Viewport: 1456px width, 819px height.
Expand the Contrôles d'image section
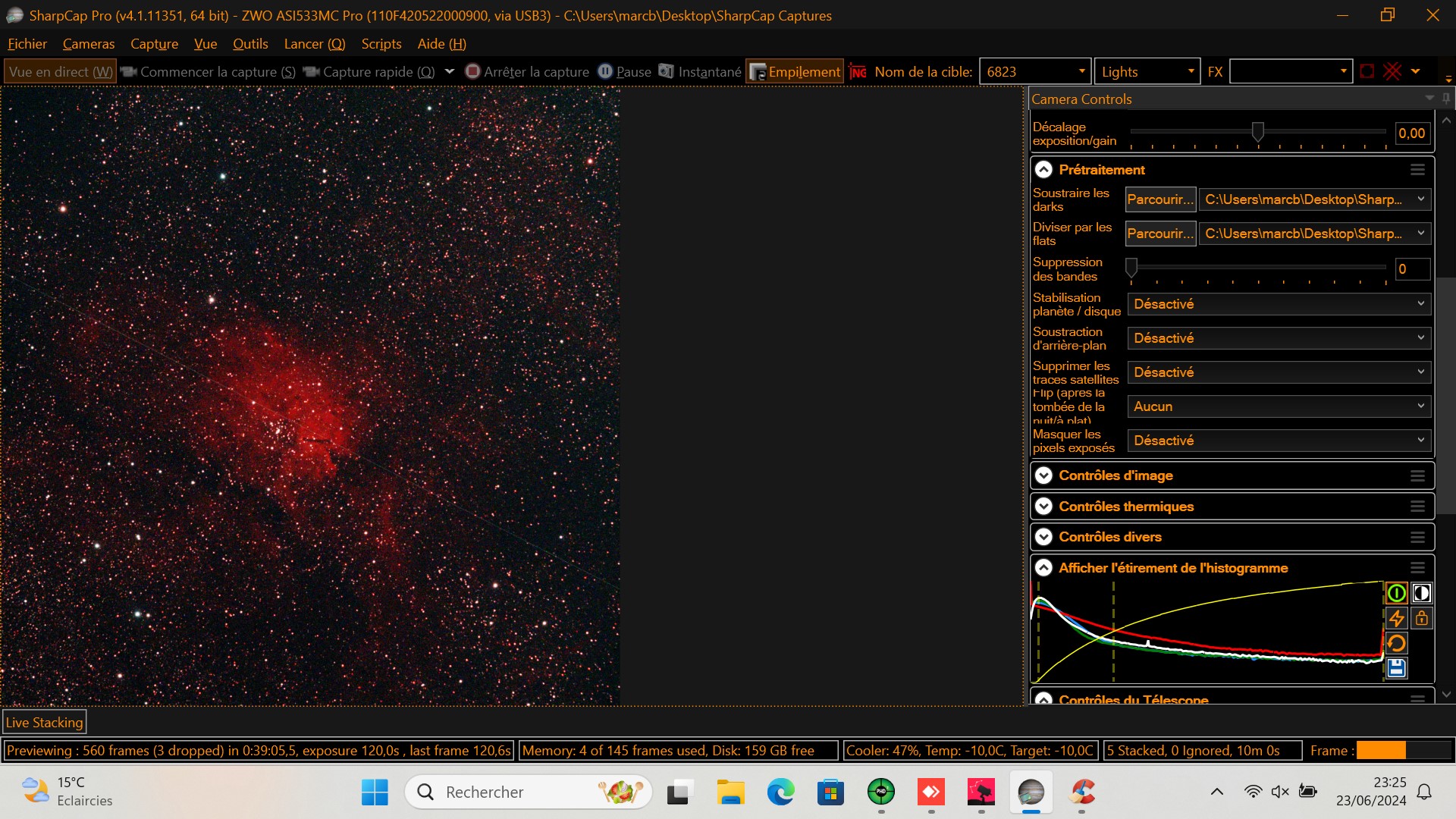1044,475
